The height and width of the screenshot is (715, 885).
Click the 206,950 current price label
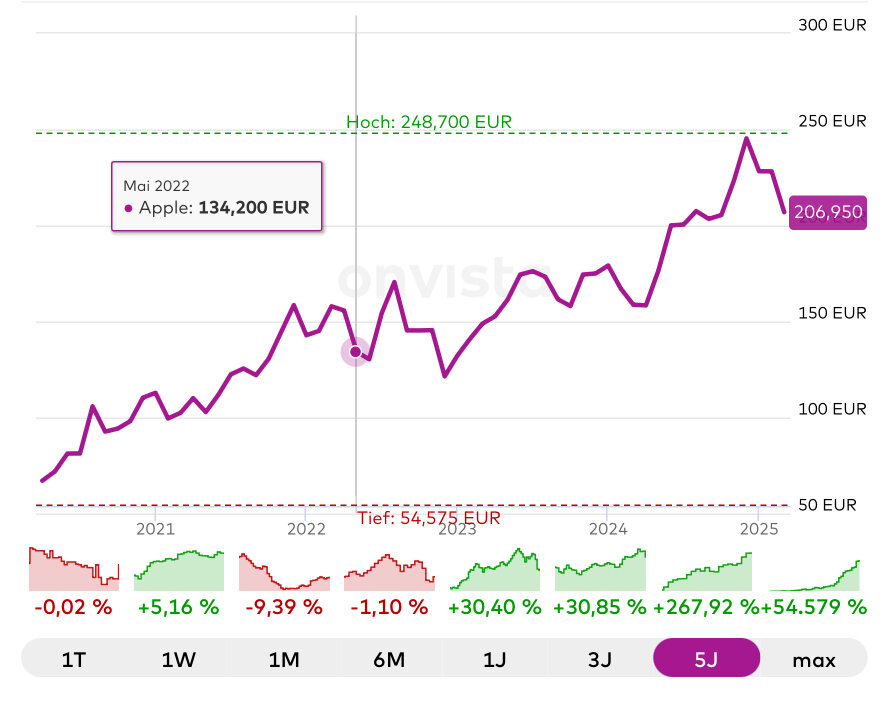coord(827,212)
